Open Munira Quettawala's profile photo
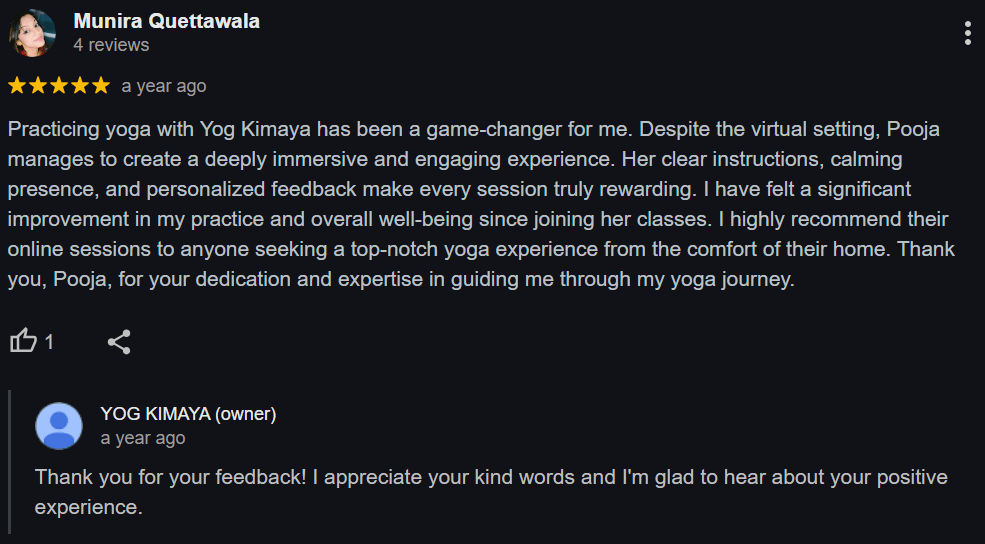985x544 pixels. (x=33, y=33)
